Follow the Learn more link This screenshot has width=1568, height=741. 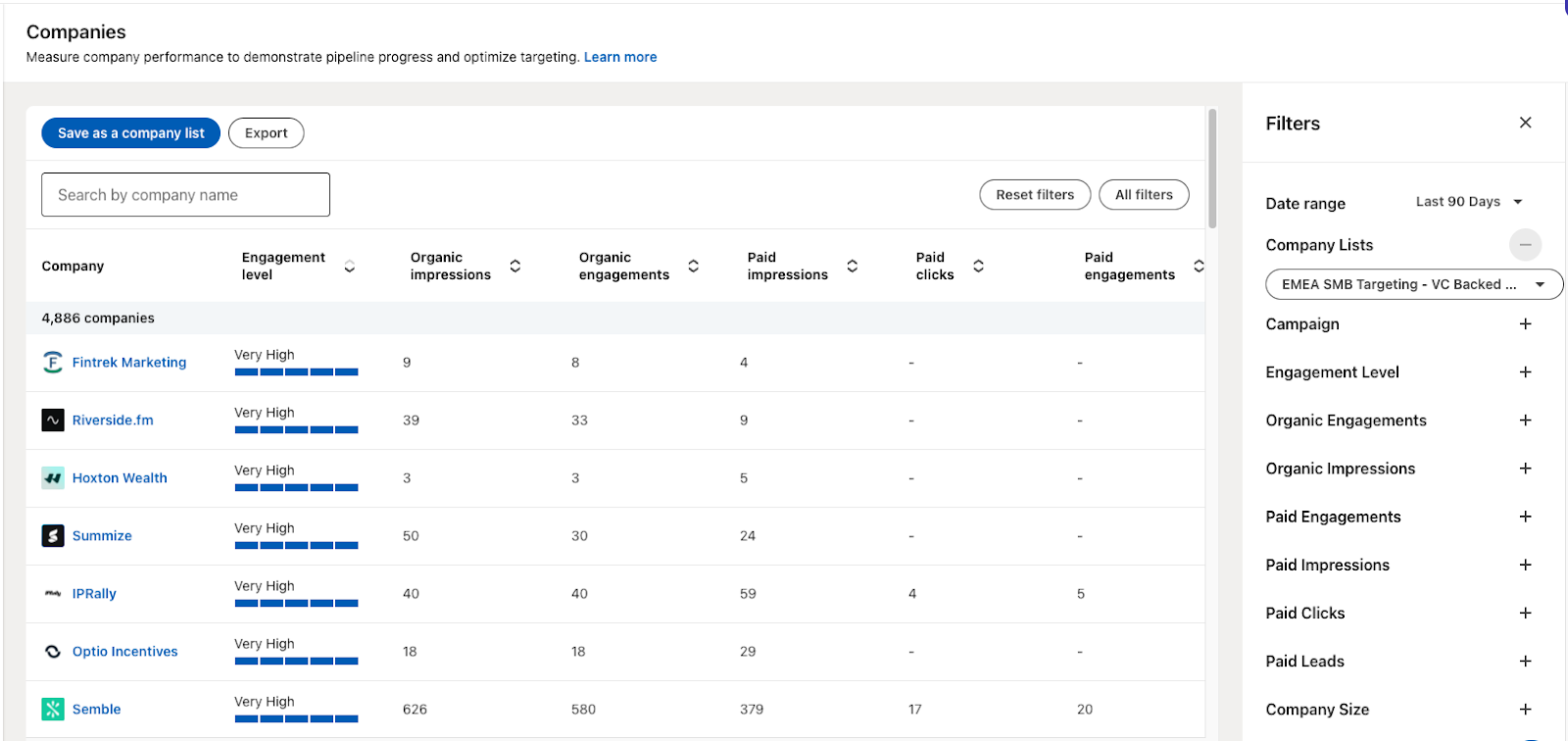point(620,57)
